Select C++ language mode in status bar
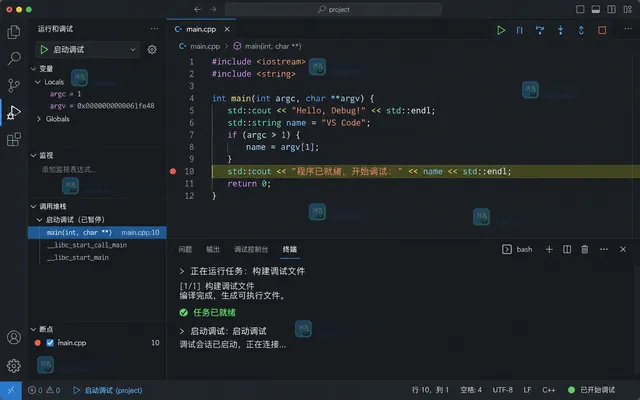This screenshot has height=400, width=640. pos(549,390)
